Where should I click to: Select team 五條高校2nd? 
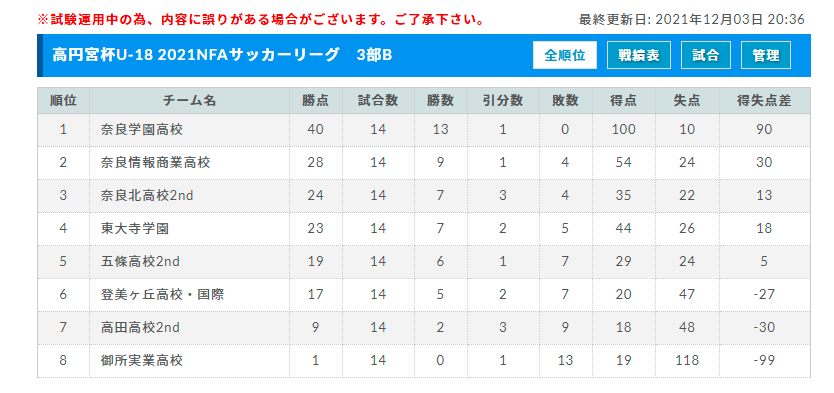(x=140, y=262)
